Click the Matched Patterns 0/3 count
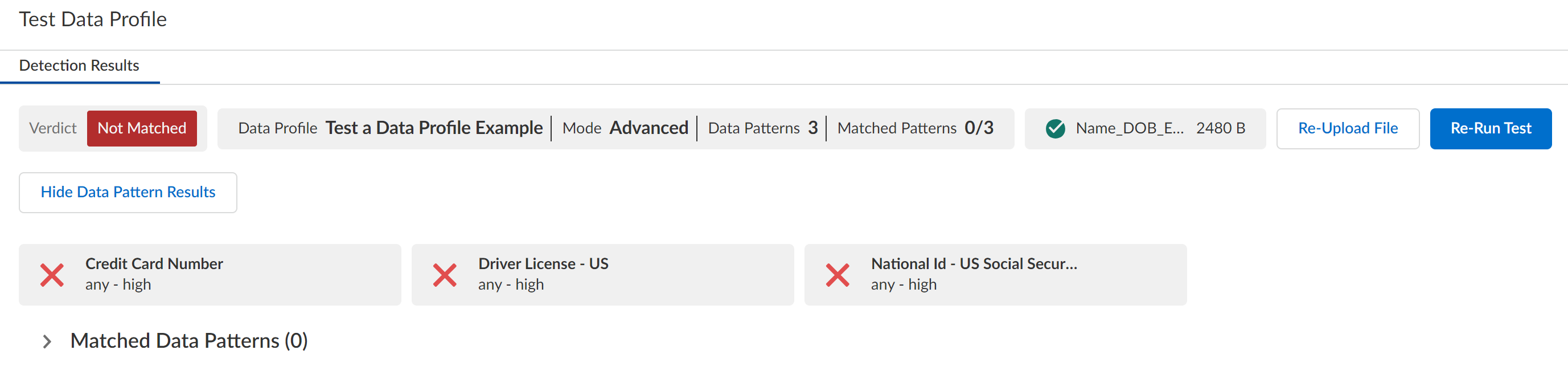 coord(978,128)
